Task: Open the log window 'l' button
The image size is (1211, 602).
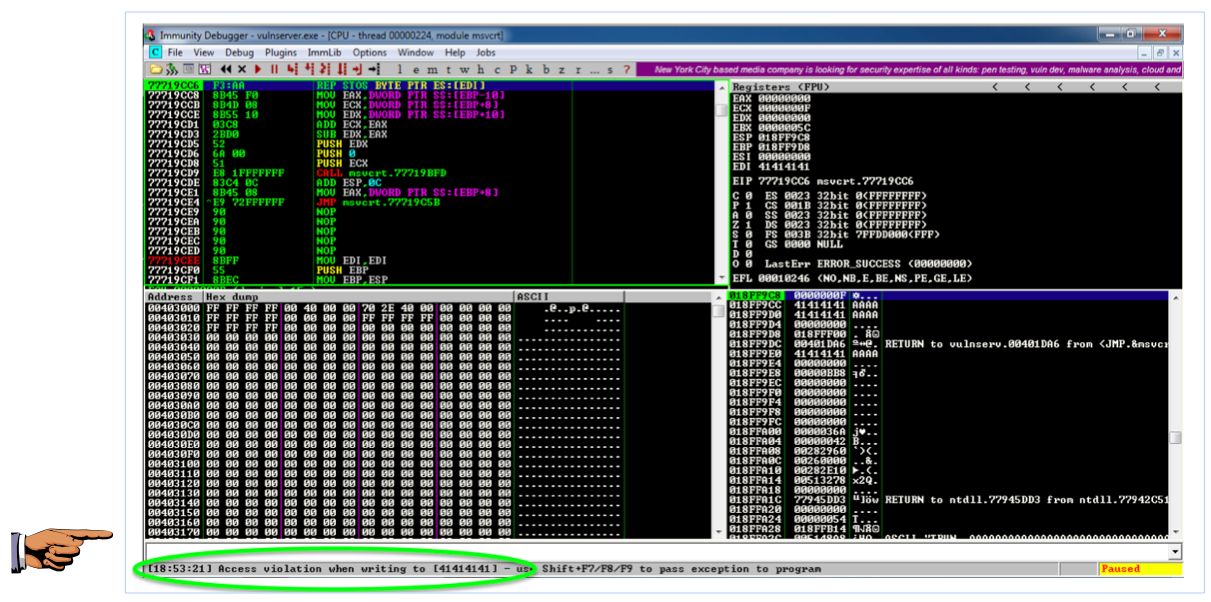Action: coord(400,69)
